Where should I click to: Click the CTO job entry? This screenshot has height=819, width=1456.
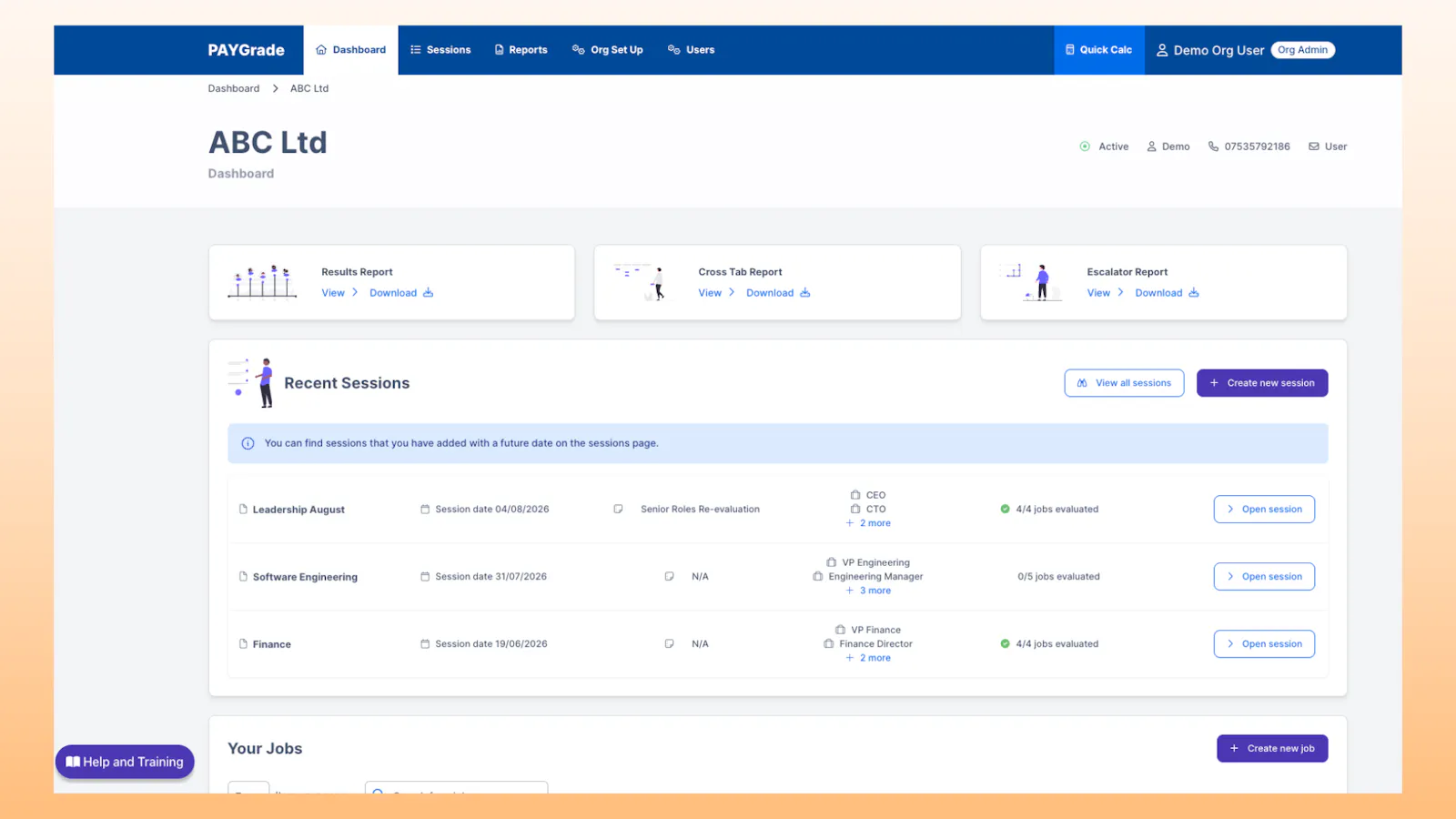point(868,510)
